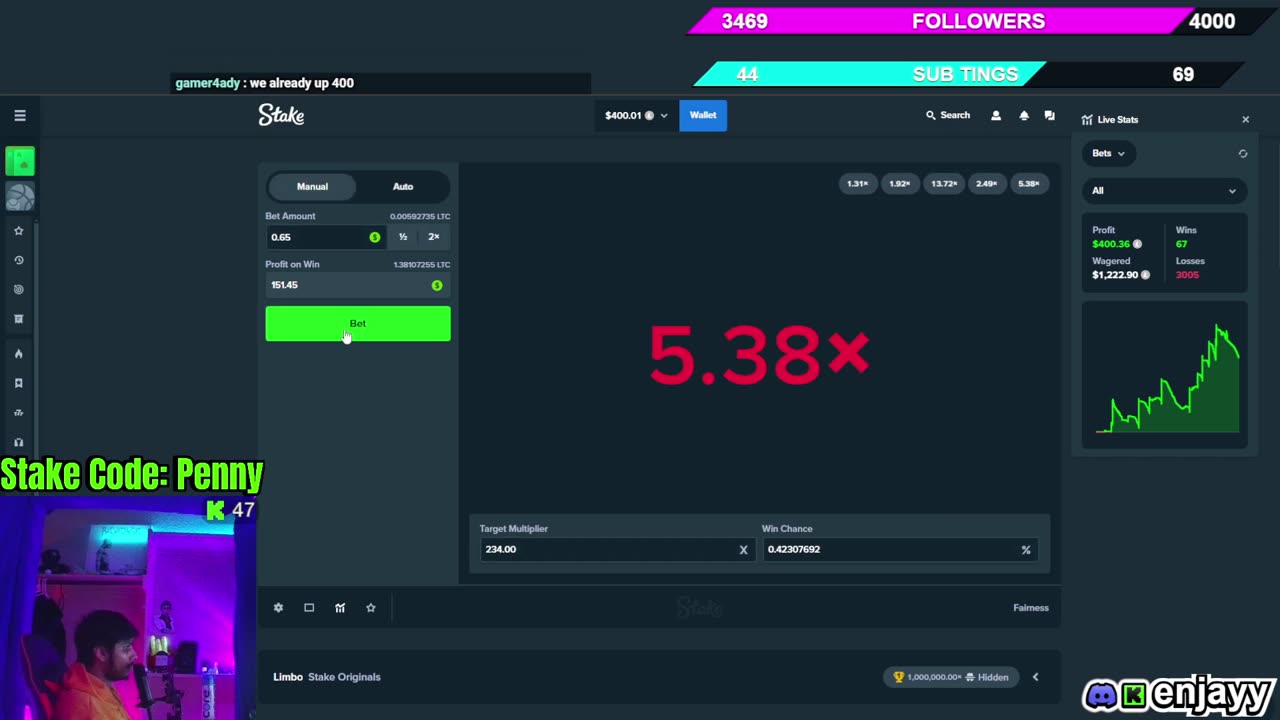Viewport: 1280px width, 720px height.
Task: Click the Stake logo
Action: pyautogui.click(x=281, y=115)
